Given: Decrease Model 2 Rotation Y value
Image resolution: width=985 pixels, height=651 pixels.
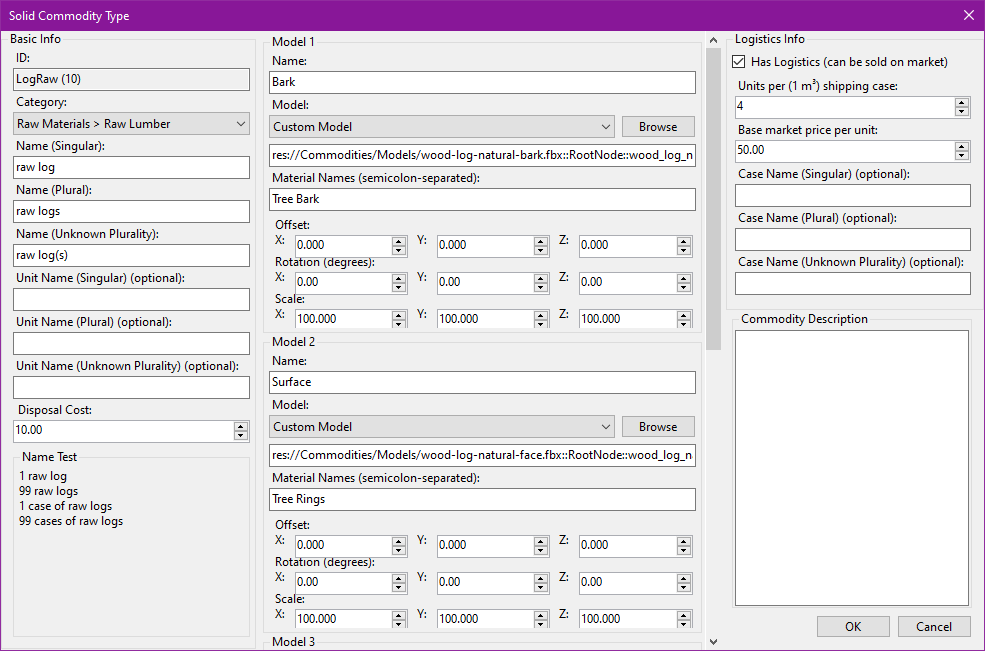Looking at the screenshot, I should pyautogui.click(x=541, y=587).
